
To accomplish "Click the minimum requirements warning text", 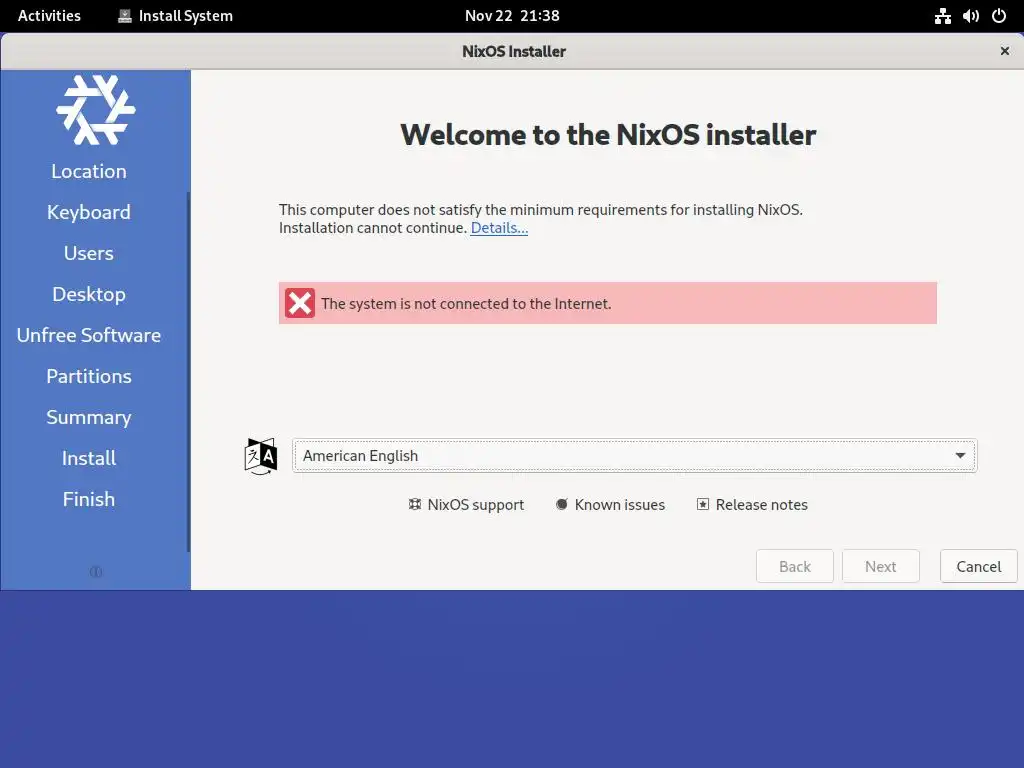I will pos(541,219).
